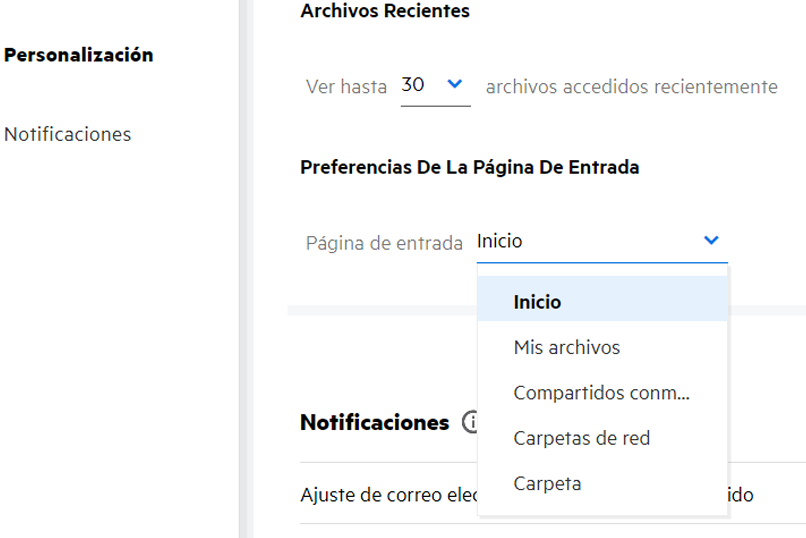The image size is (806, 538).
Task: Click the bold Notificaciones section heading
Action: coord(374,423)
